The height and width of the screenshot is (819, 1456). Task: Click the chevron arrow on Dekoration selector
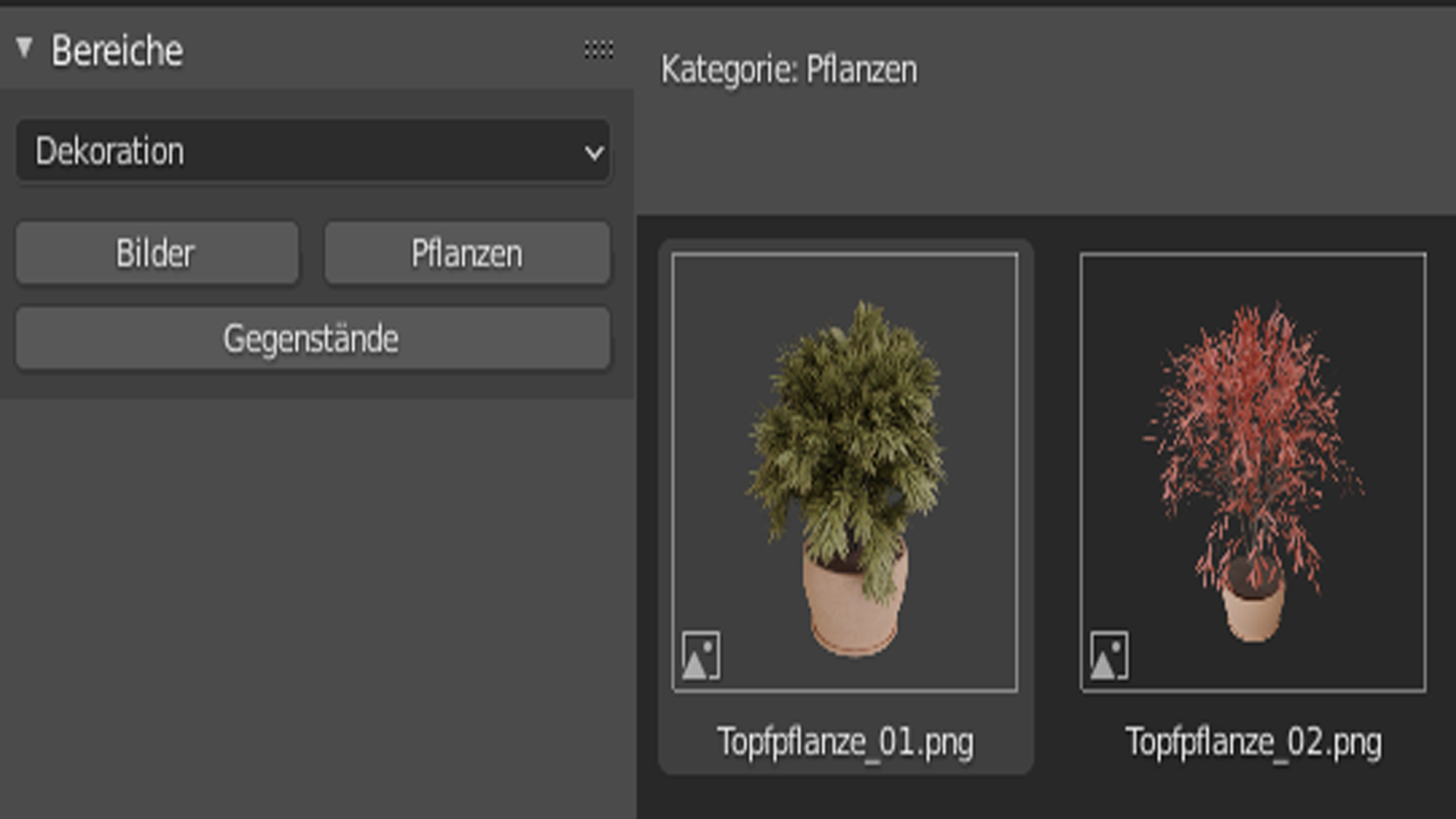point(594,152)
